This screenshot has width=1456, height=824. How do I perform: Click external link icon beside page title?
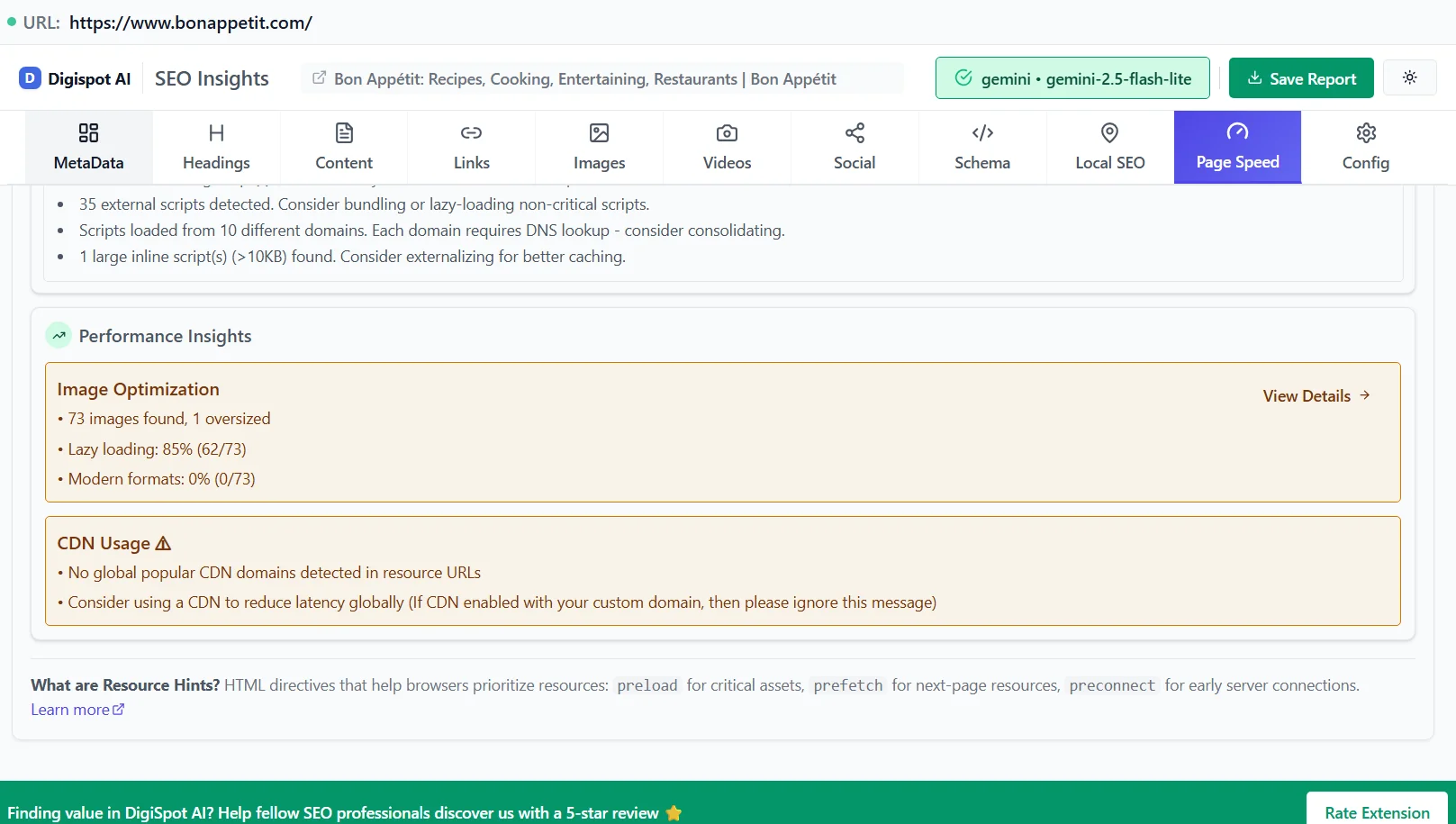(319, 78)
